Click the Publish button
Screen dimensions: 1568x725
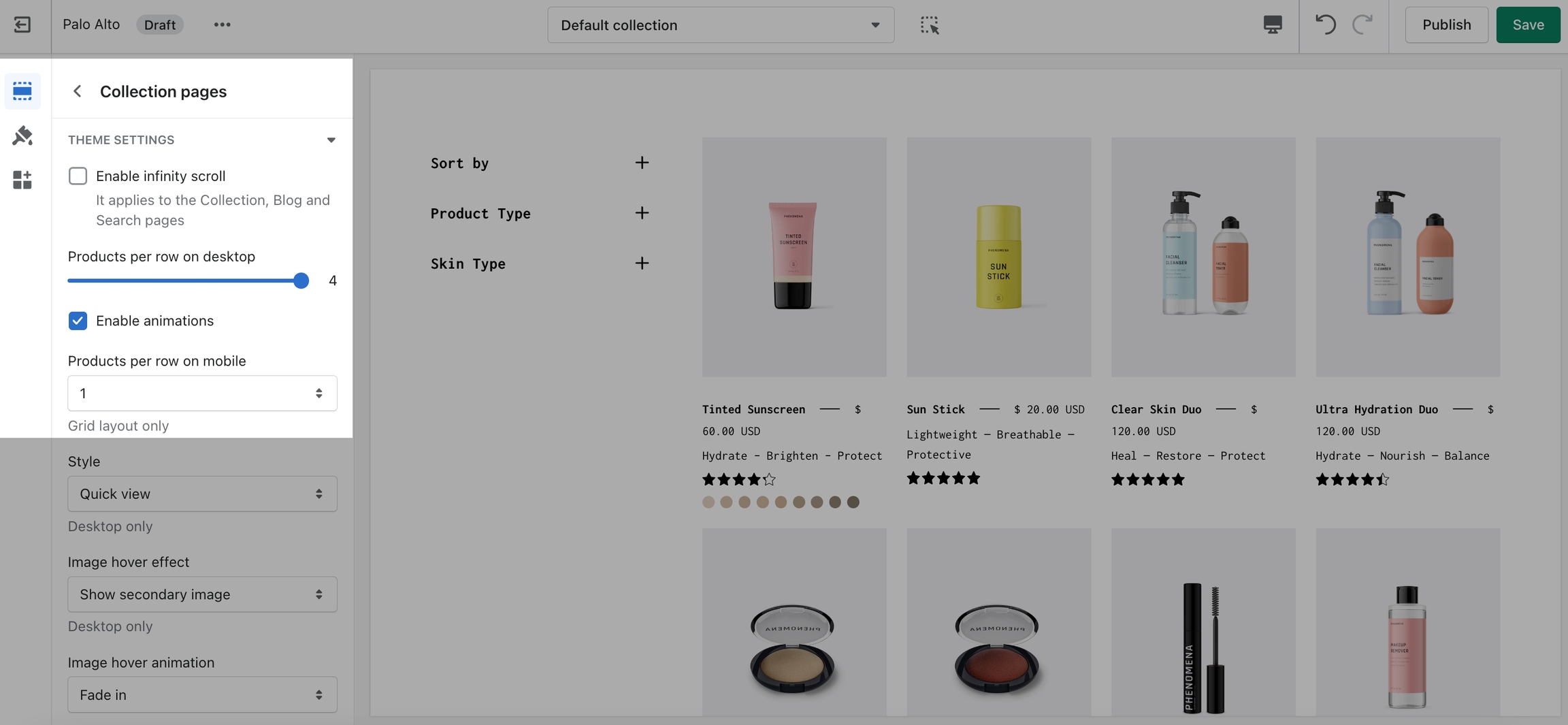coord(1446,25)
